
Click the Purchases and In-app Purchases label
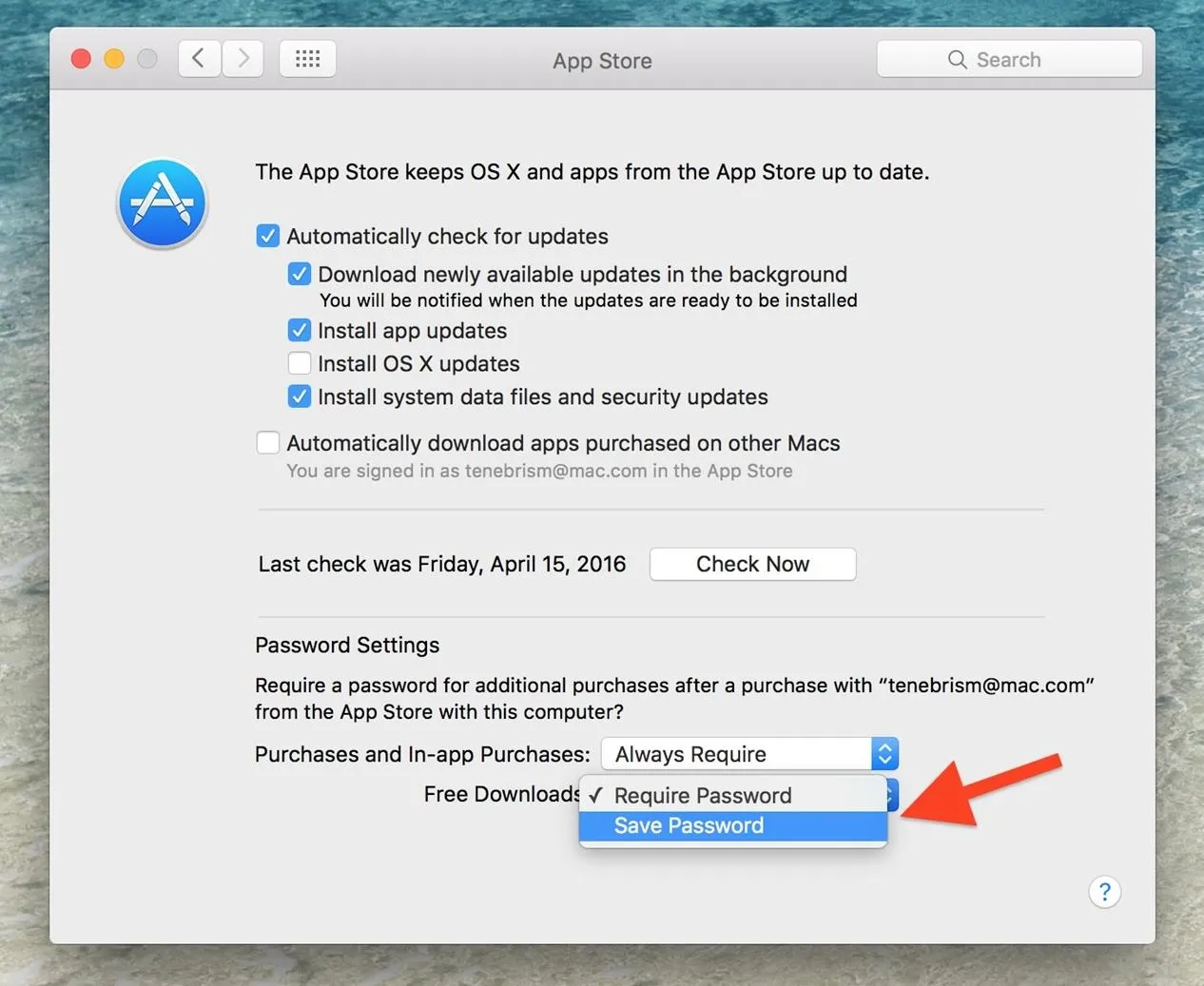[422, 754]
